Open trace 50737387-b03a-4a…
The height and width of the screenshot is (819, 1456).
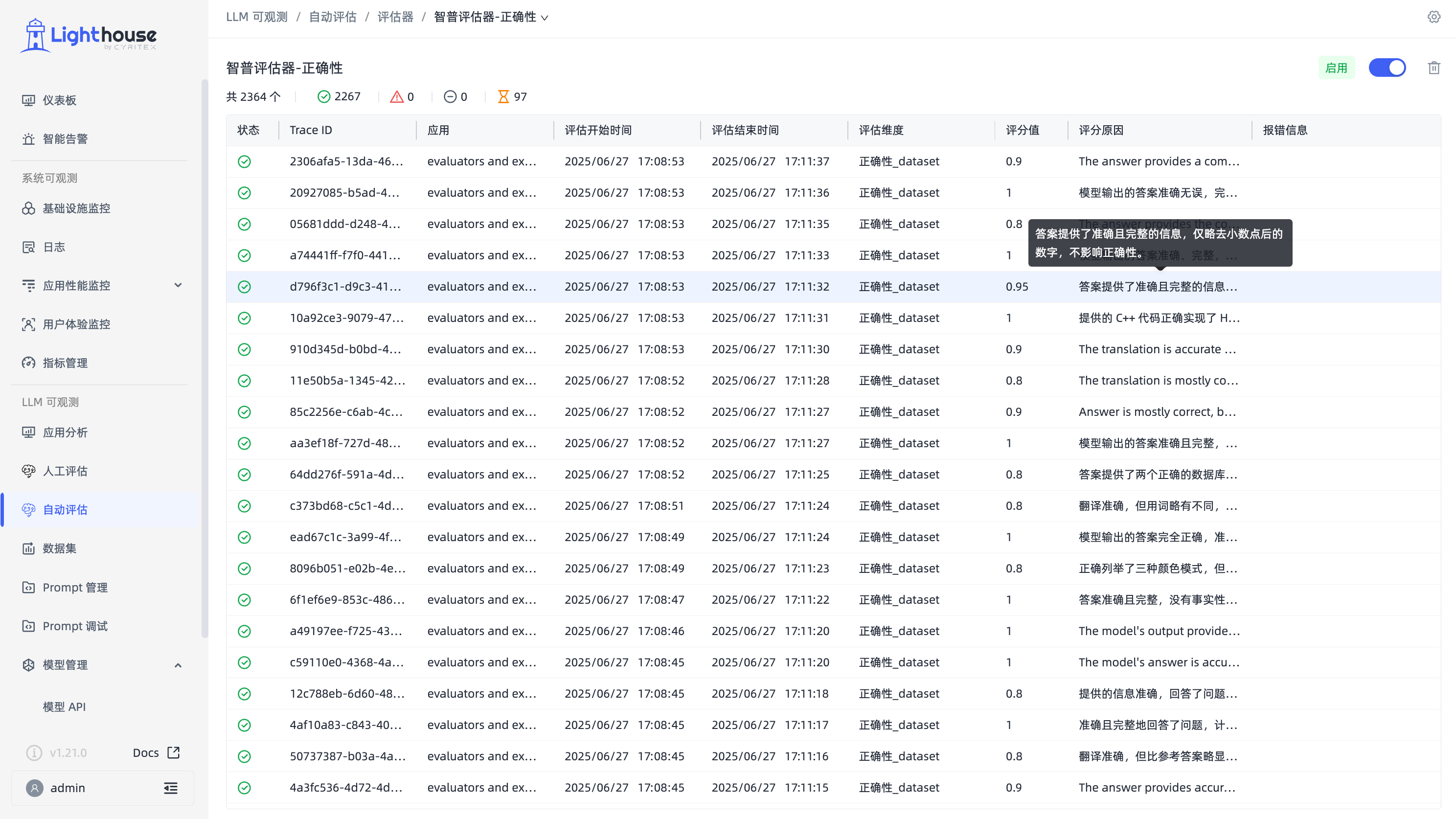point(347,756)
